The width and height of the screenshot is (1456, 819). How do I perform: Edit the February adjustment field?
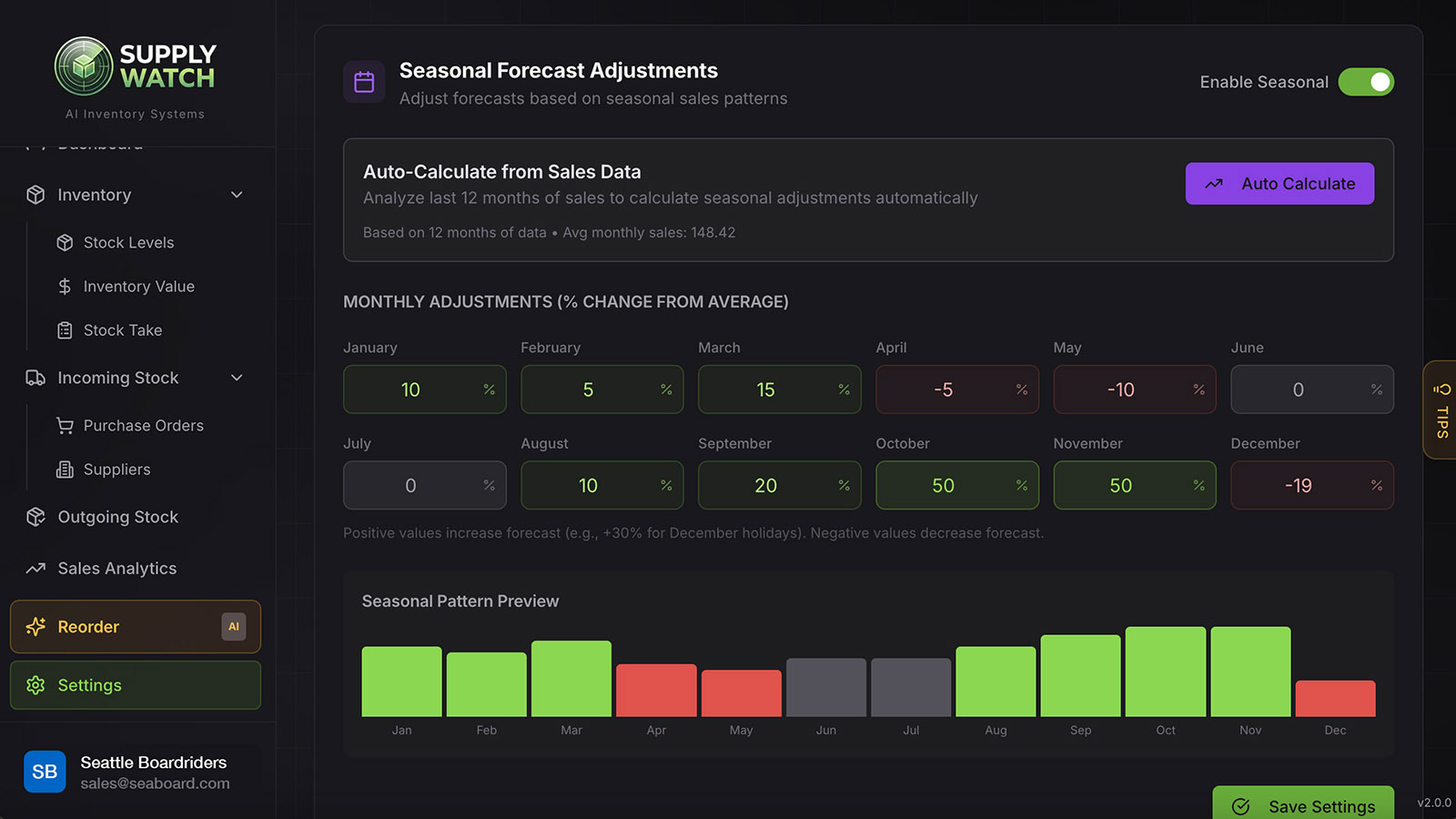coord(602,389)
